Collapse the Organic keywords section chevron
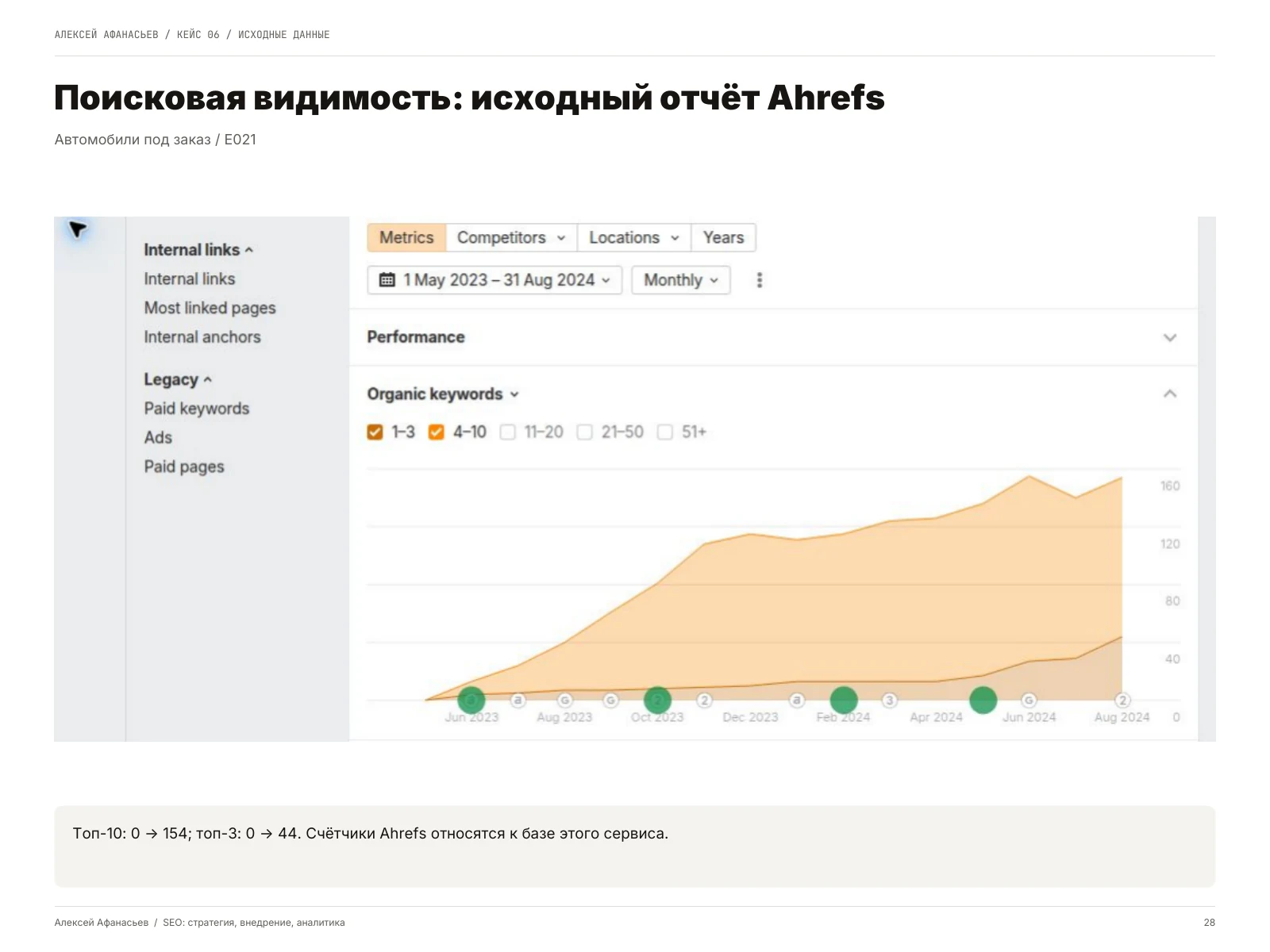This screenshot has height=952, width=1270. [x=1170, y=393]
